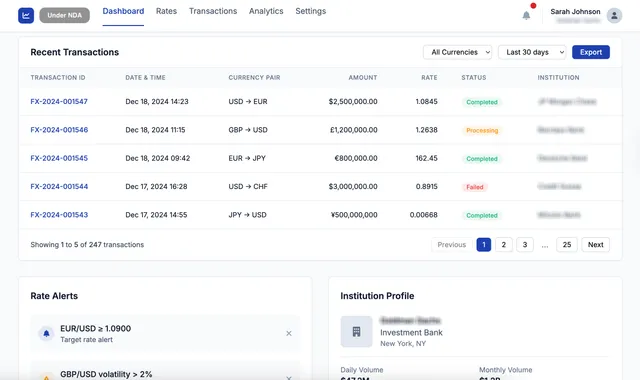Click the Currency Pair column header
This screenshot has height=380, width=640.
coord(254,78)
